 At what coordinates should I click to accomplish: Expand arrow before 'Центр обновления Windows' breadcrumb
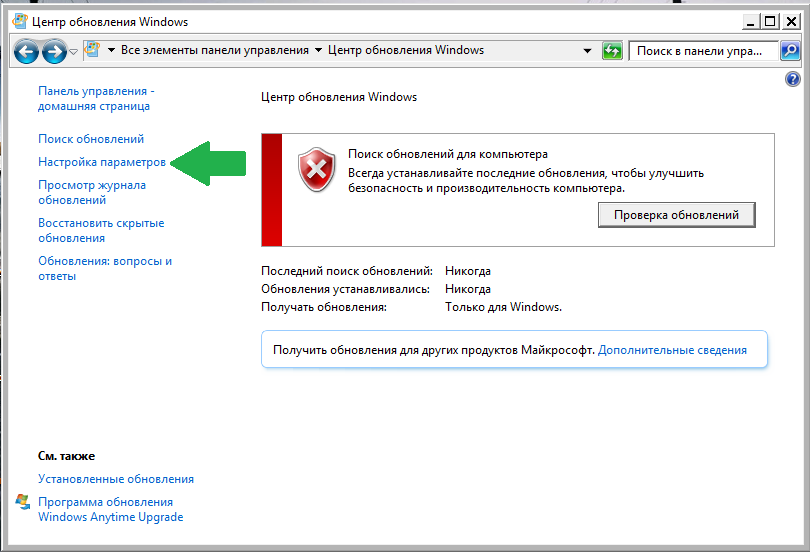pyautogui.click(x=318, y=50)
